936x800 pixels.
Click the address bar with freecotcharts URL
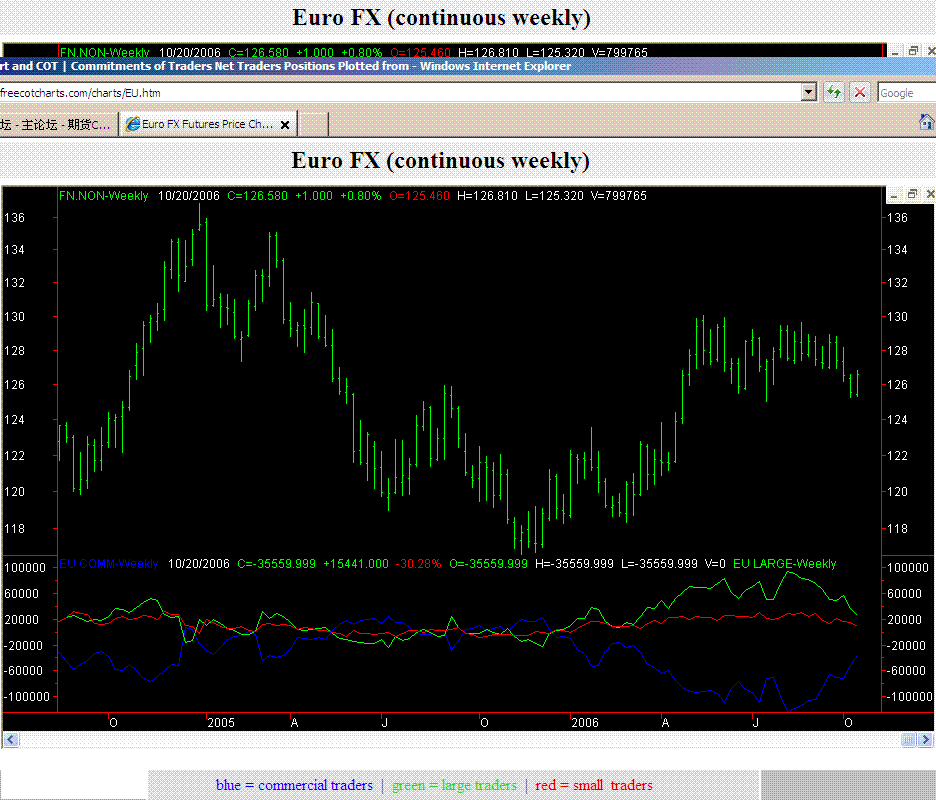pyautogui.click(x=400, y=93)
